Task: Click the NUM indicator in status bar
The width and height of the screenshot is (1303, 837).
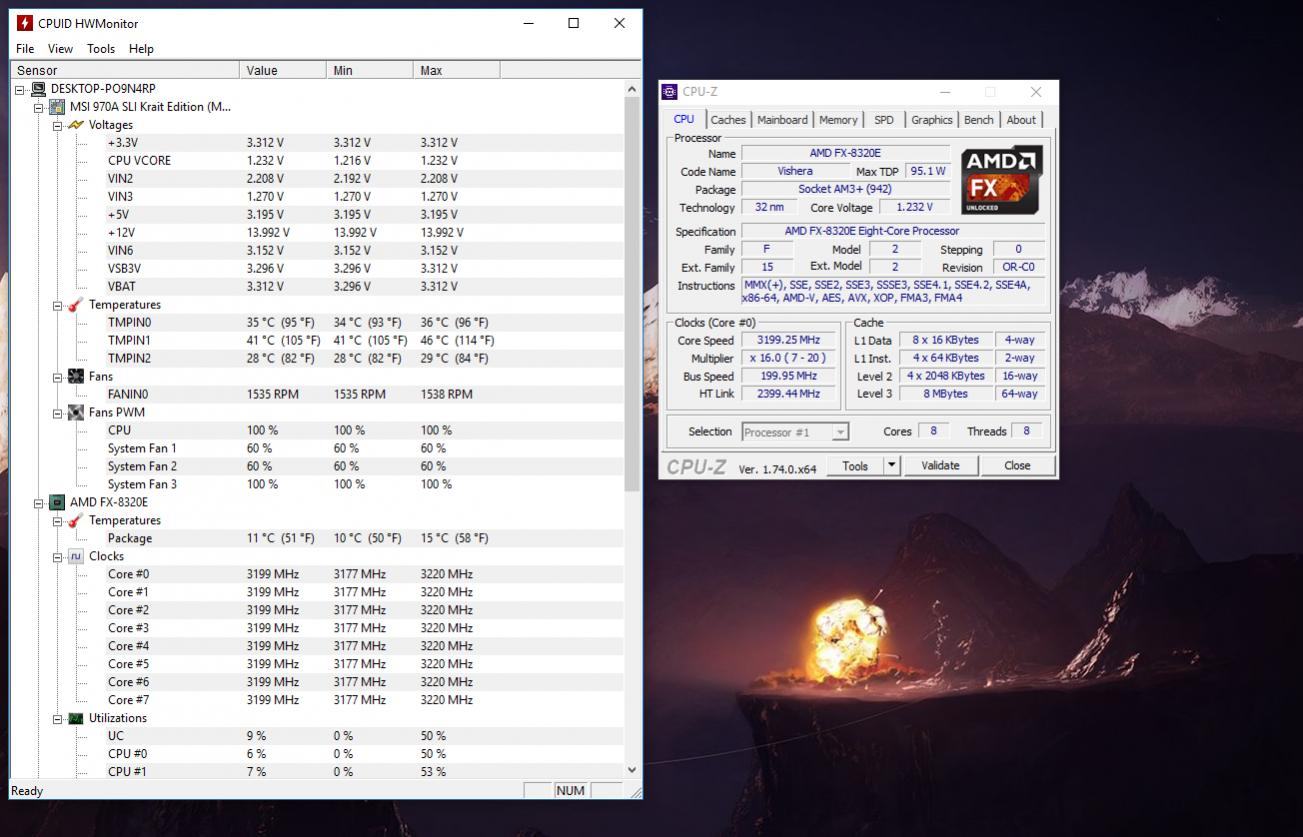Action: tap(570, 791)
